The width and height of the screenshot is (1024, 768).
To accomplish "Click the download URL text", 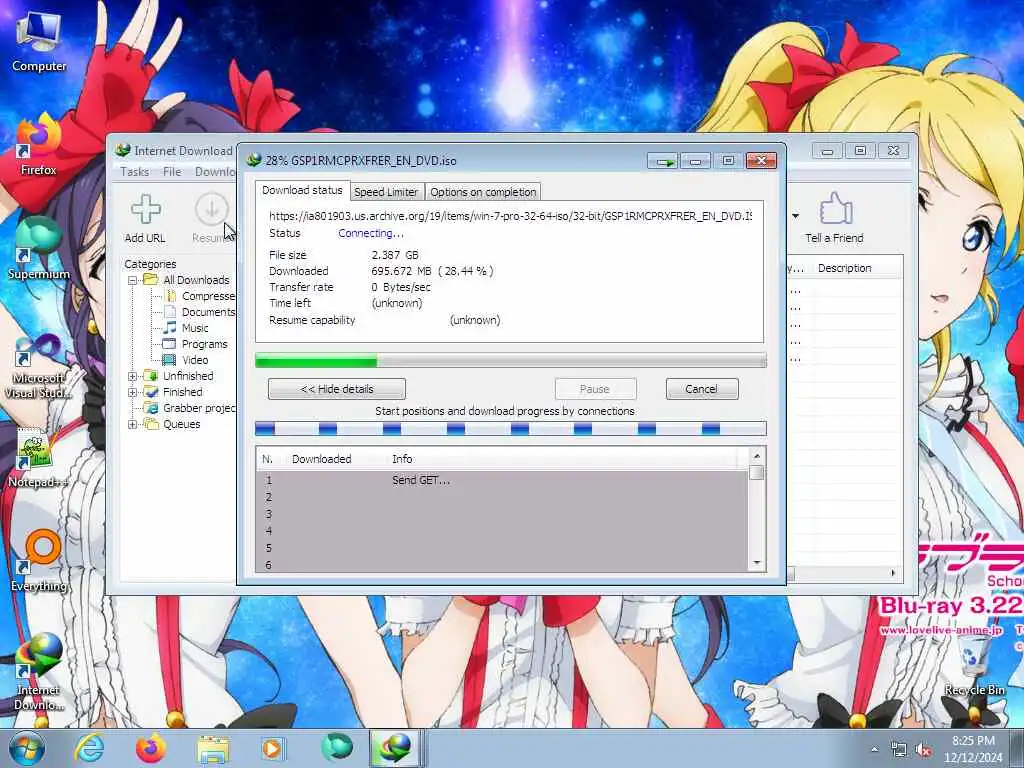I will (511, 216).
